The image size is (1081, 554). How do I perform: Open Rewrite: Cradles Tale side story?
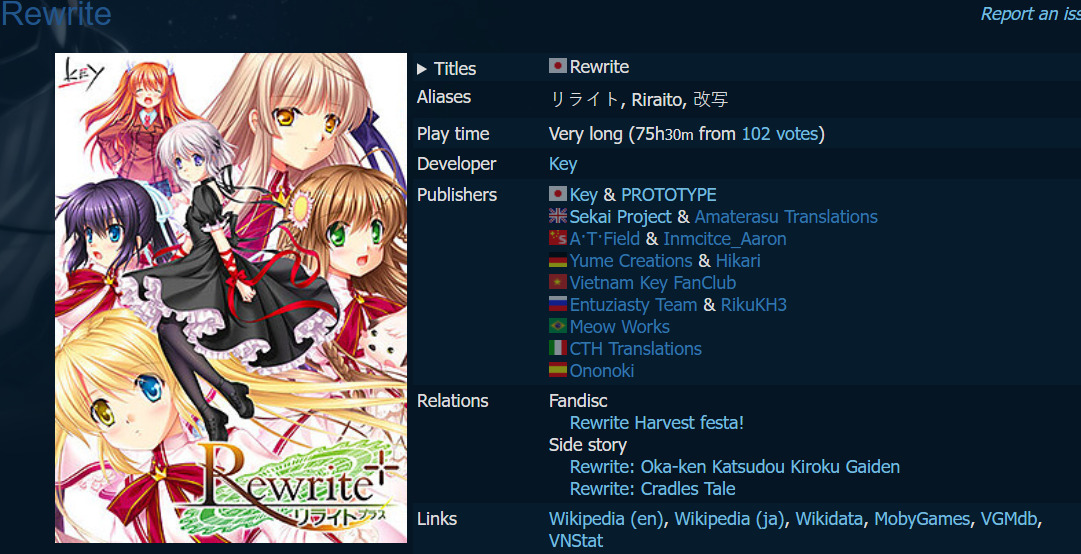point(652,489)
